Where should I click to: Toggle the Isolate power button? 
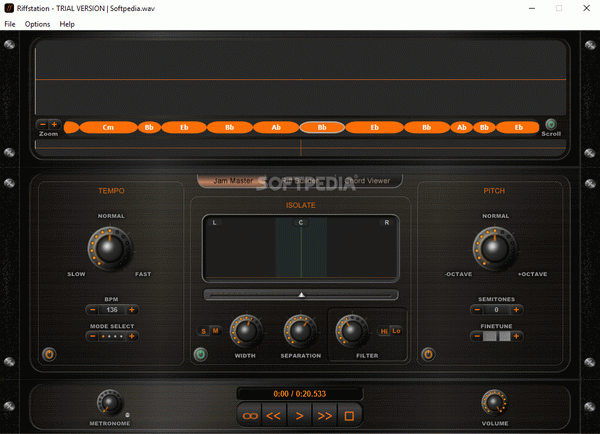click(x=201, y=354)
